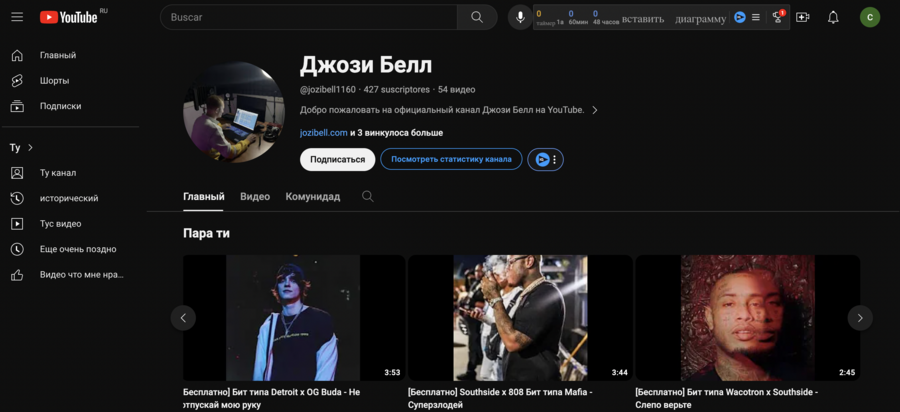The width and height of the screenshot is (900, 412).
Task: Open the three-dot menu by statistics button
Action: click(554, 160)
